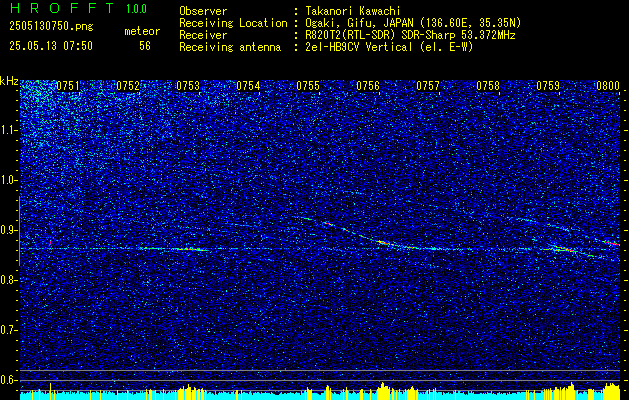Click the Receiver label

203,35
